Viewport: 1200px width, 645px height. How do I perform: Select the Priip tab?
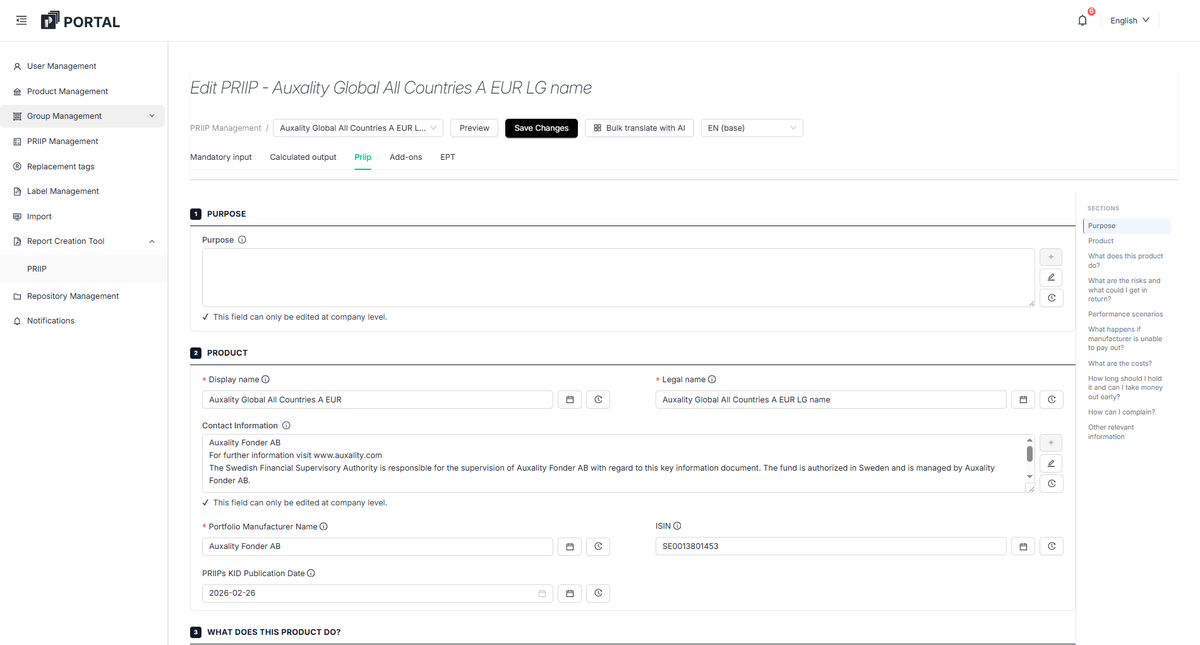[363, 157]
